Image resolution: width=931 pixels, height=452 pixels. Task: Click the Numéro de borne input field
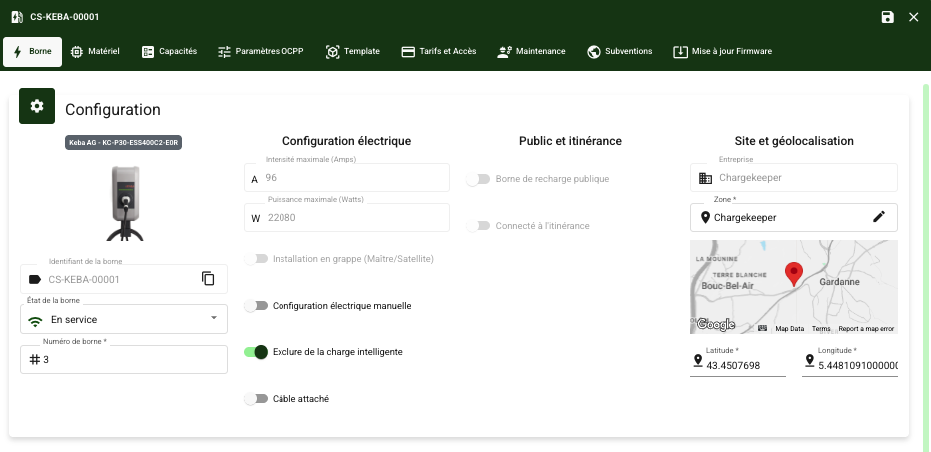(x=130, y=360)
